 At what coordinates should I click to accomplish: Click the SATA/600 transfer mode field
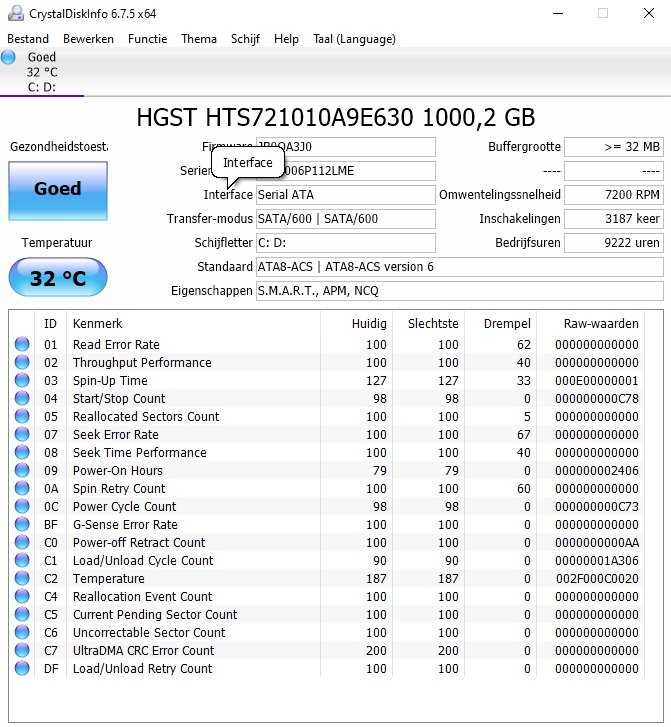pyautogui.click(x=346, y=219)
